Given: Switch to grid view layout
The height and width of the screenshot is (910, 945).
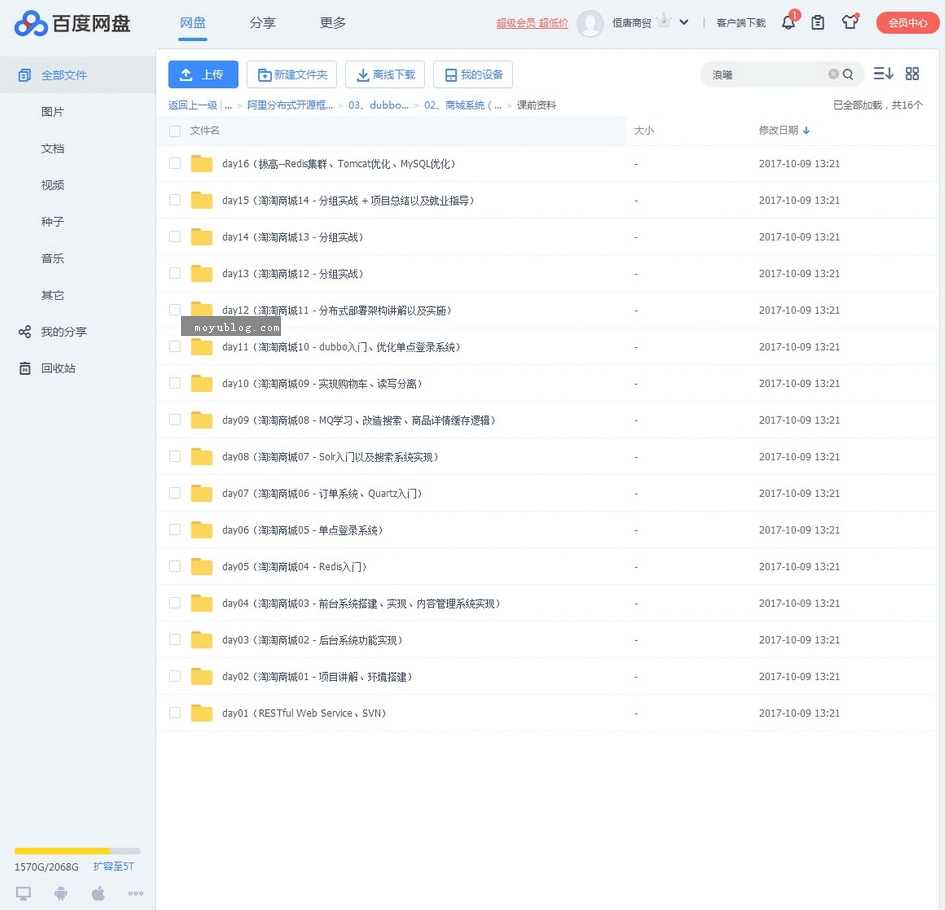Looking at the screenshot, I should (x=911, y=73).
